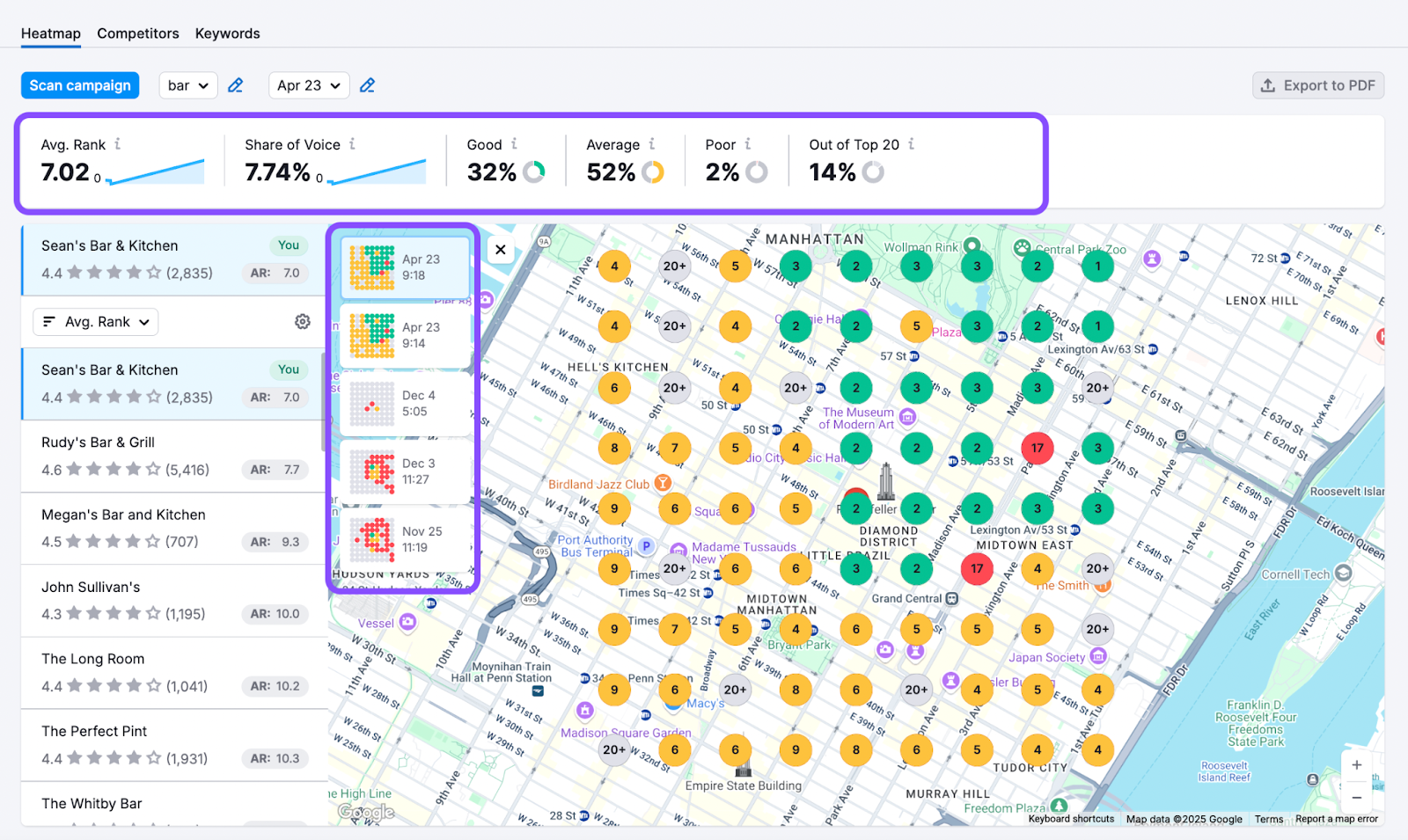1408x840 pixels.
Task: Click the Average metric info icon
Action: pos(651,143)
